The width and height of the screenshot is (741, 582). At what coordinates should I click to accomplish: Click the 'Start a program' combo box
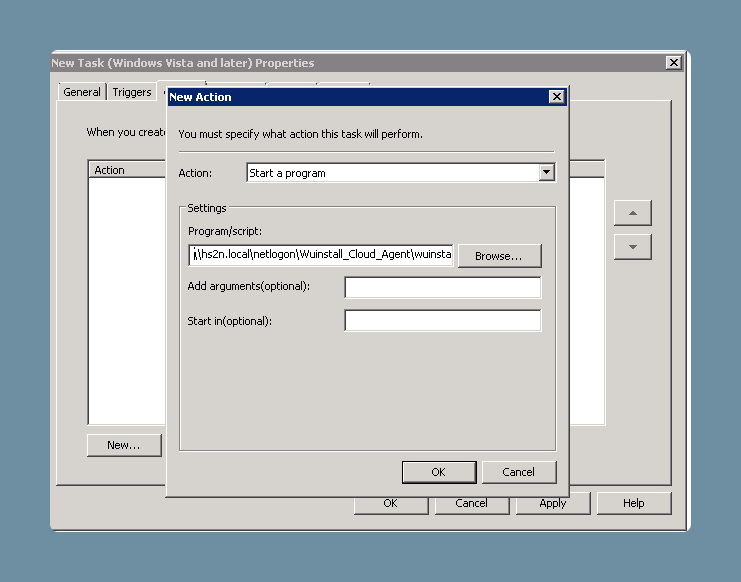401,173
